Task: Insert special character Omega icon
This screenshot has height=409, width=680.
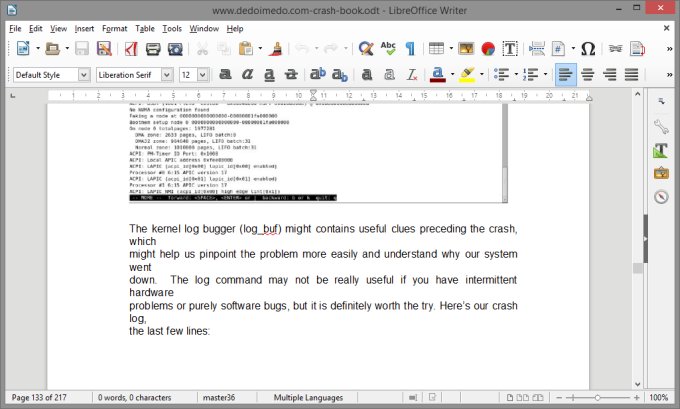Action: [588, 49]
